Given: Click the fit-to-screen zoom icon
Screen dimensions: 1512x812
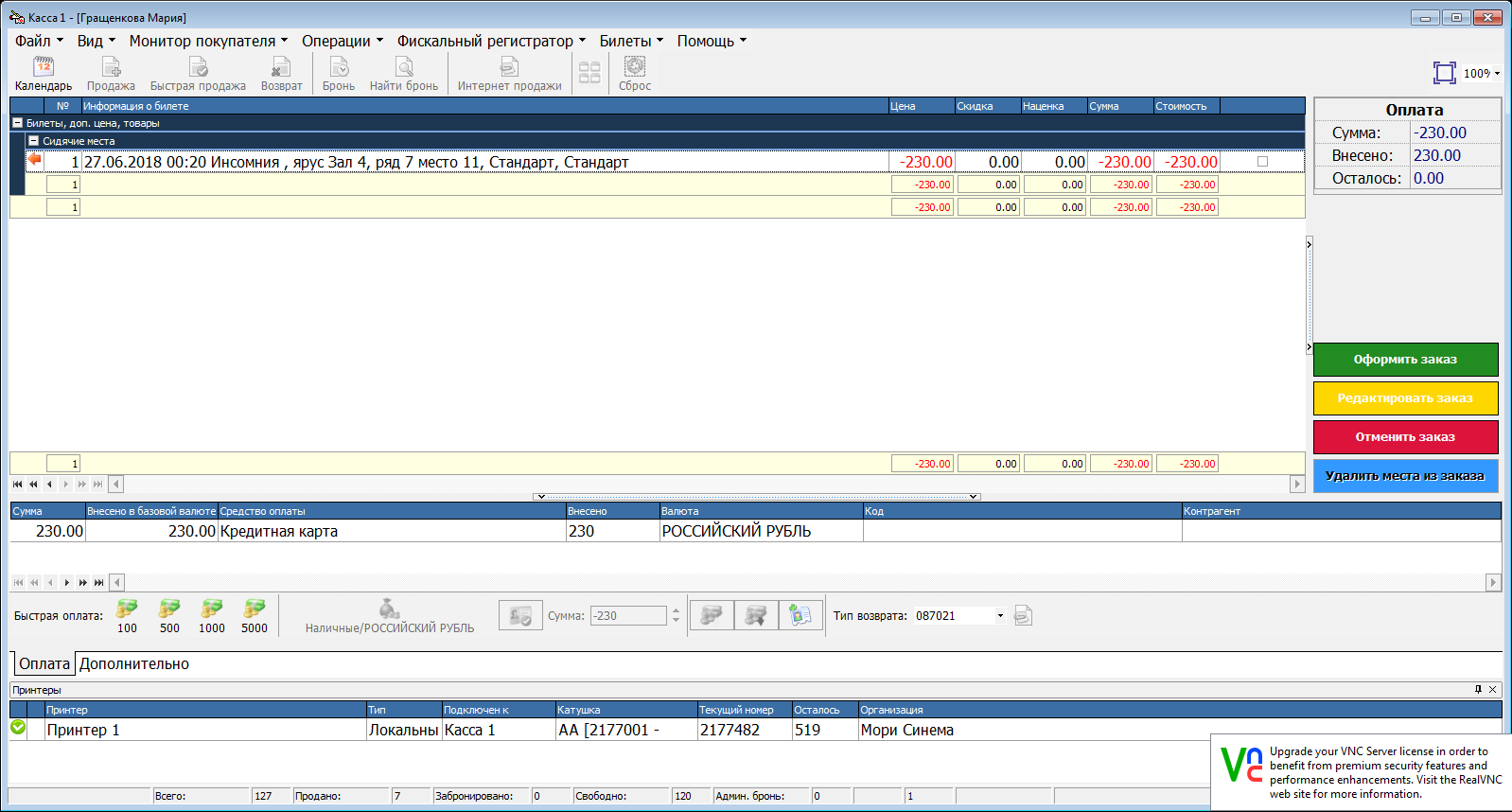Looking at the screenshot, I should (1444, 73).
